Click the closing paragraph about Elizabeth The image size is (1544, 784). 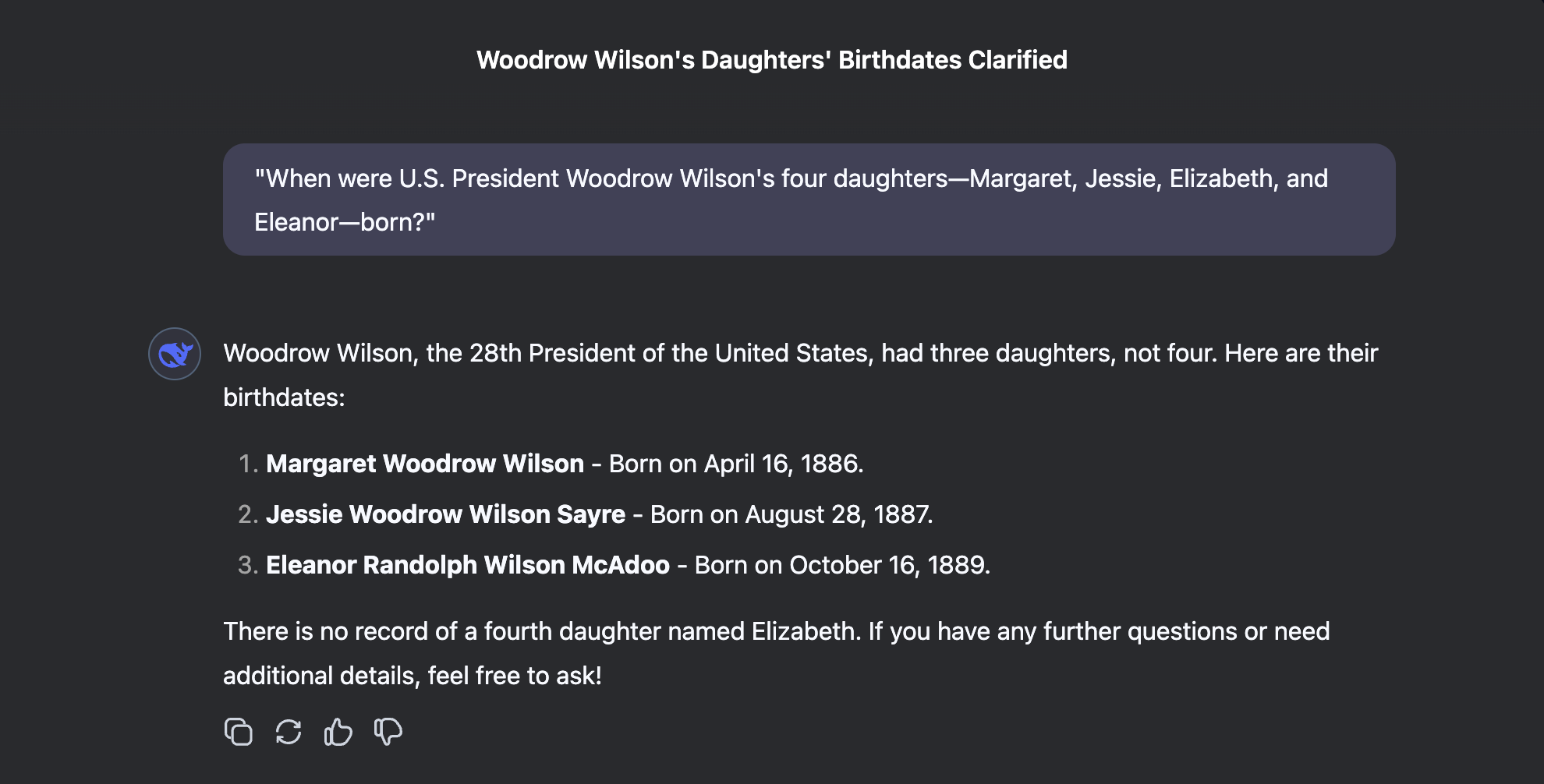[776, 653]
